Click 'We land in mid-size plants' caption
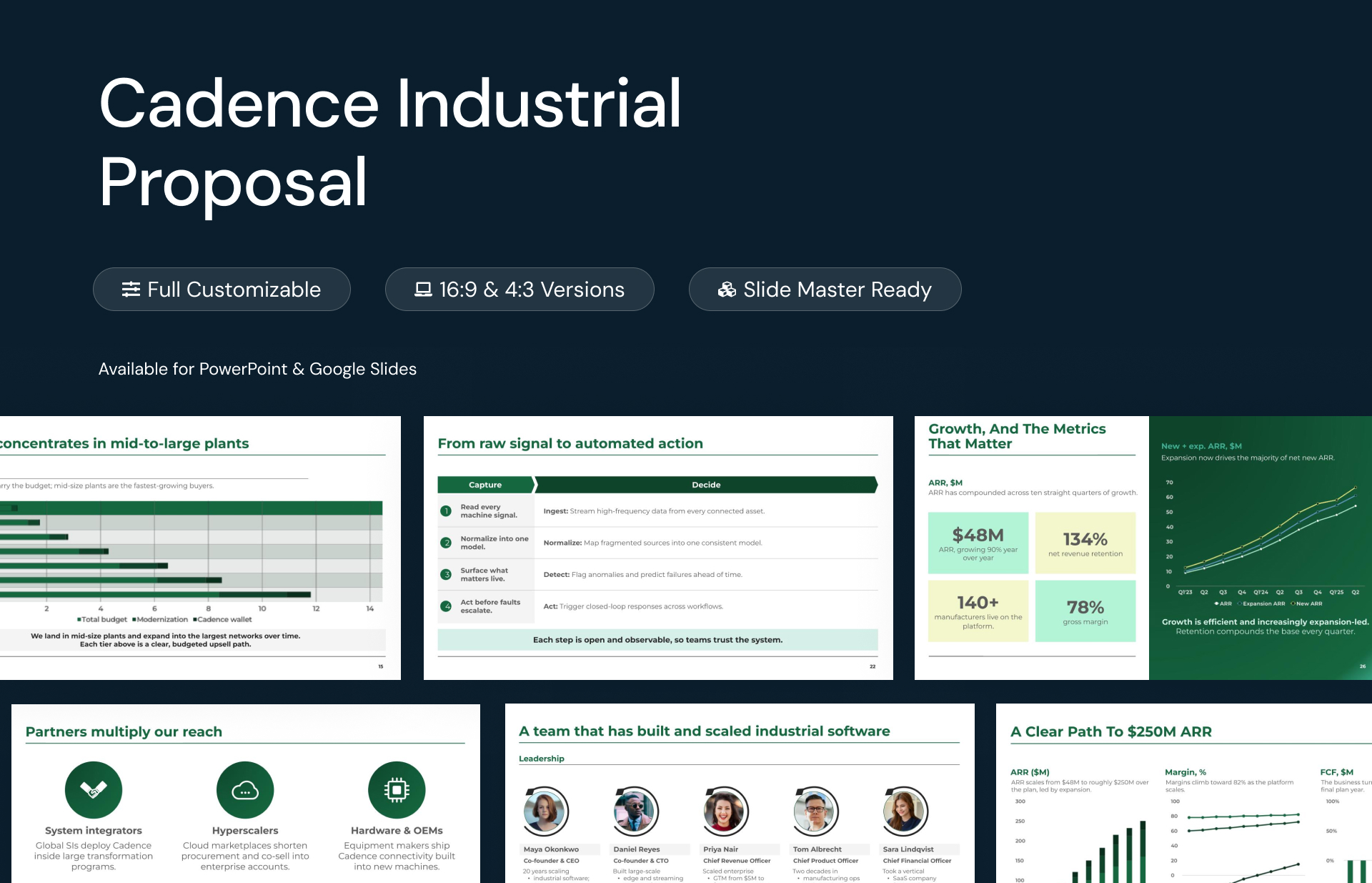Image resolution: width=1372 pixels, height=883 pixels. 165,640
